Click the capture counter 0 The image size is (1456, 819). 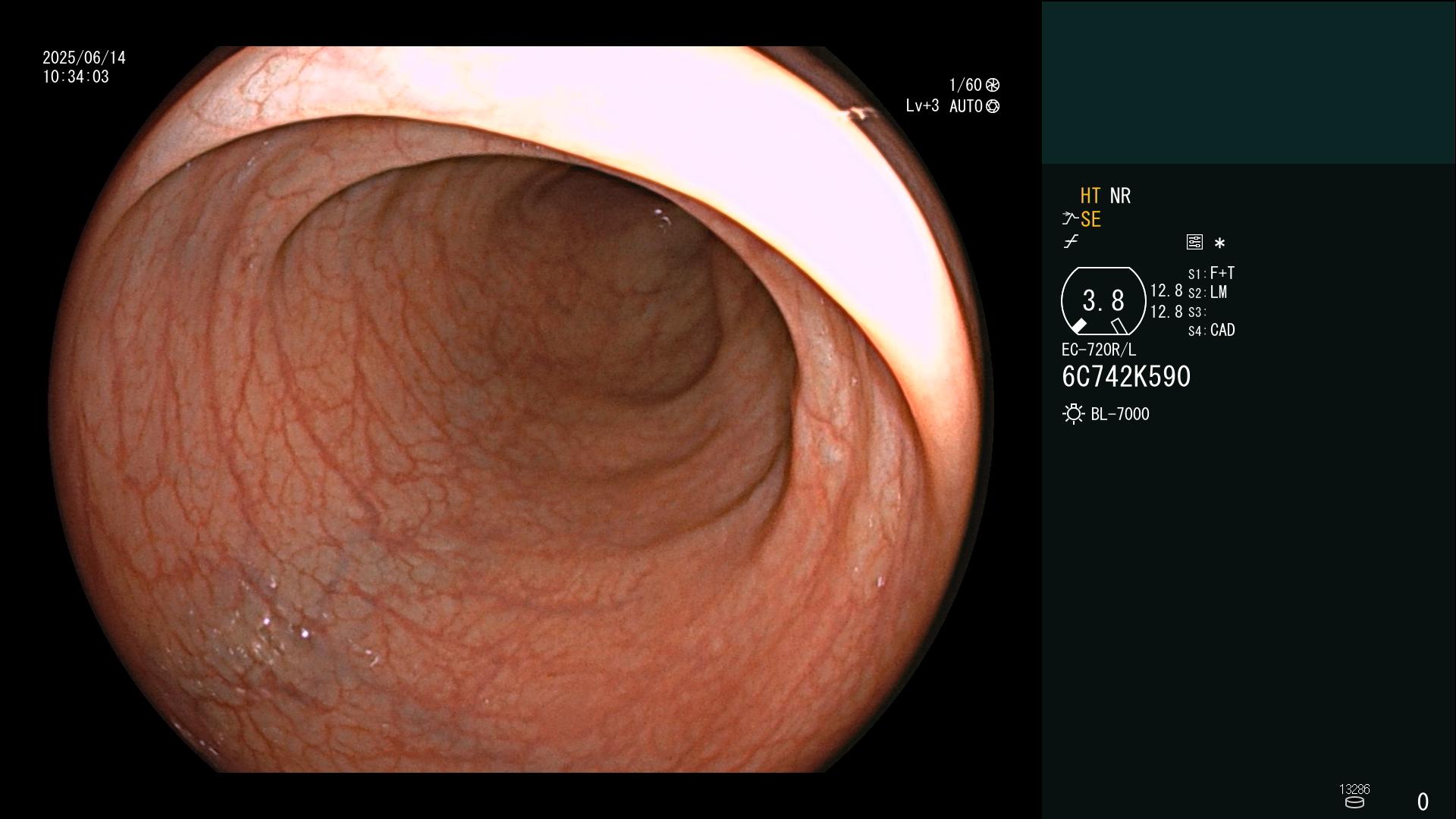pos(1423,802)
